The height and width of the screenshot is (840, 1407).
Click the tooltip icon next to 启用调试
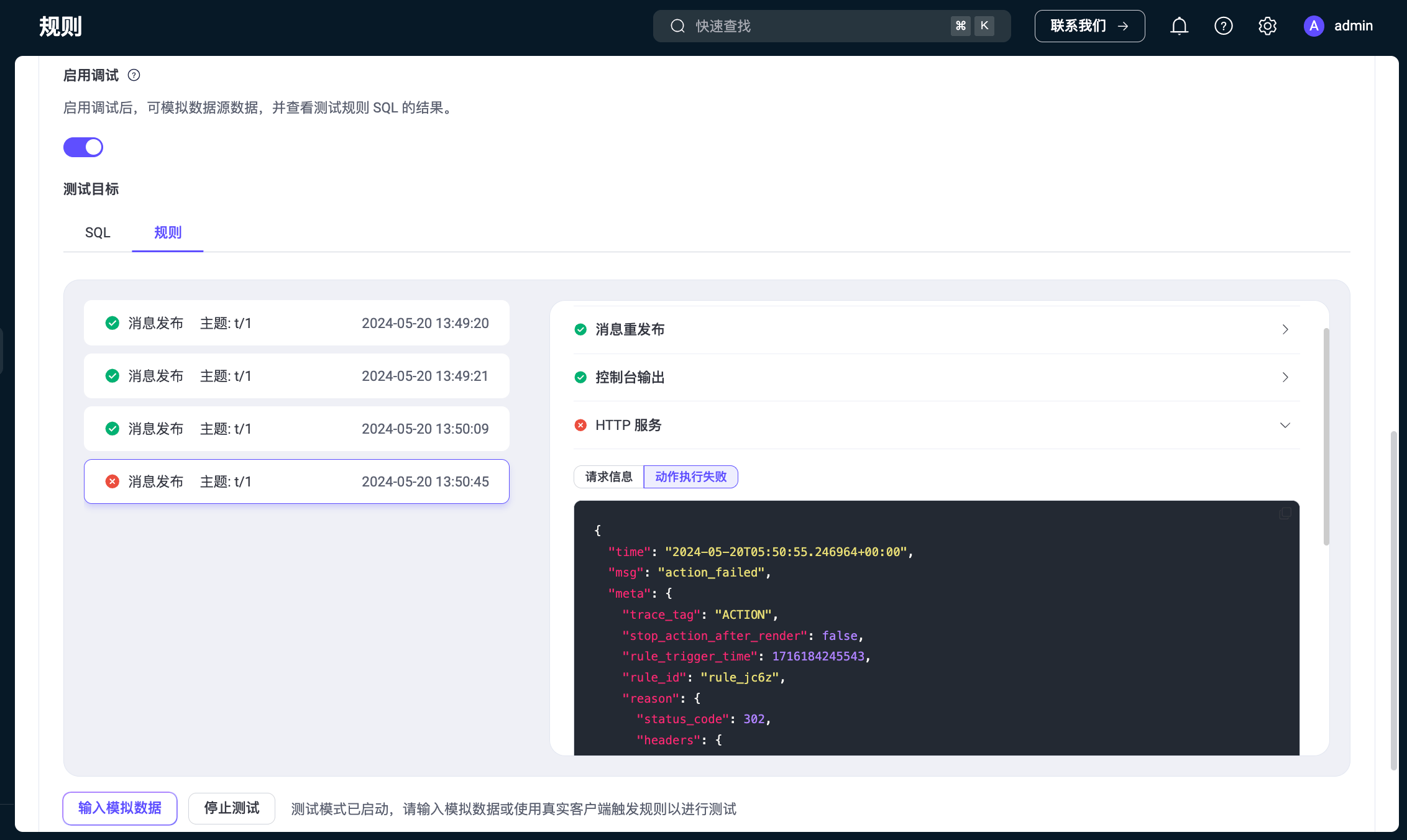(x=134, y=75)
